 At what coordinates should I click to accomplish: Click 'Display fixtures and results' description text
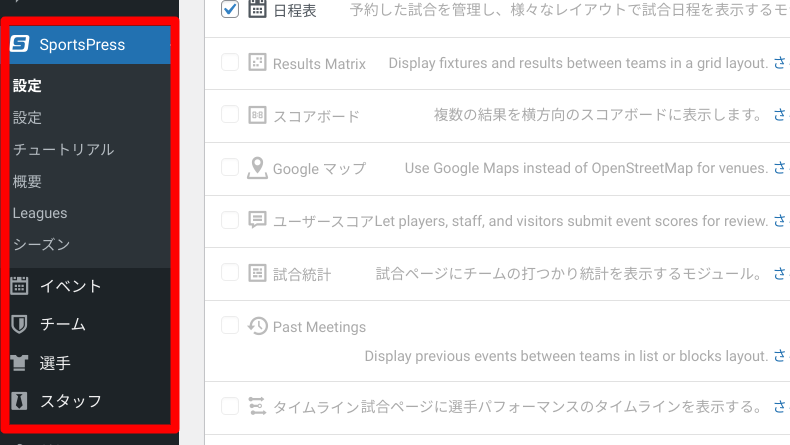pyautogui.click(x=578, y=63)
